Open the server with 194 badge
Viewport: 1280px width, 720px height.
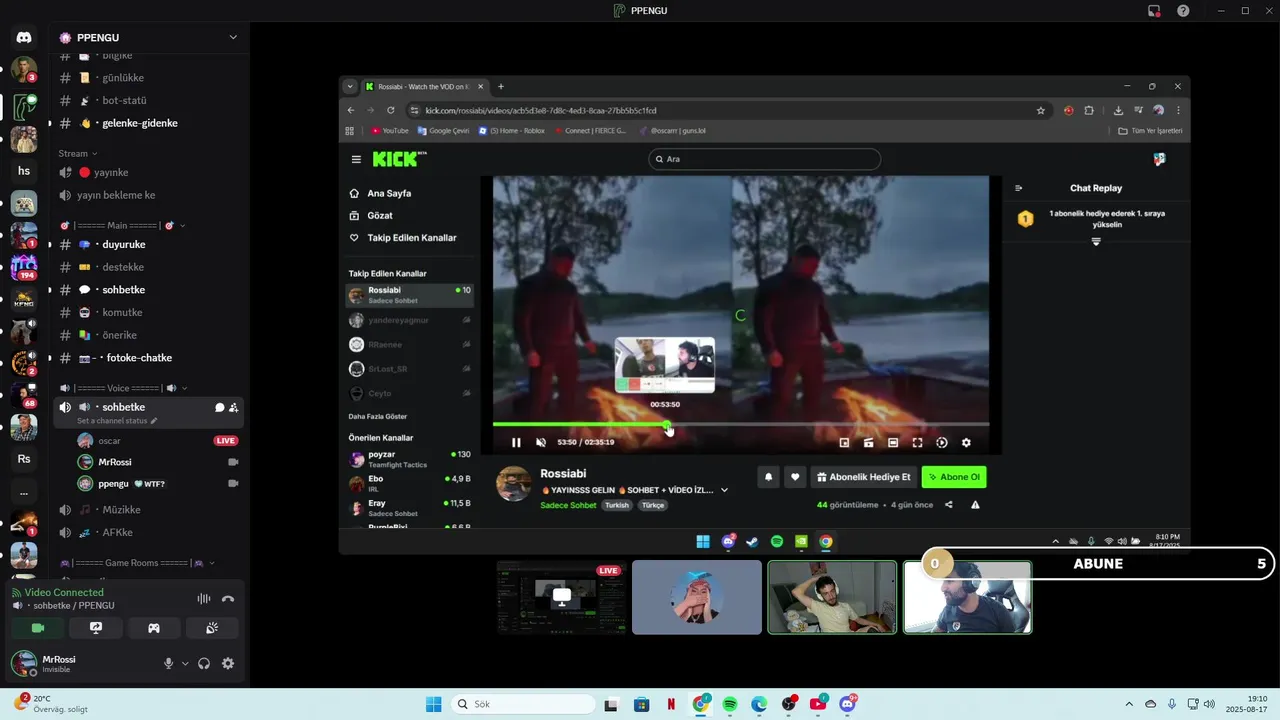tap(24, 267)
